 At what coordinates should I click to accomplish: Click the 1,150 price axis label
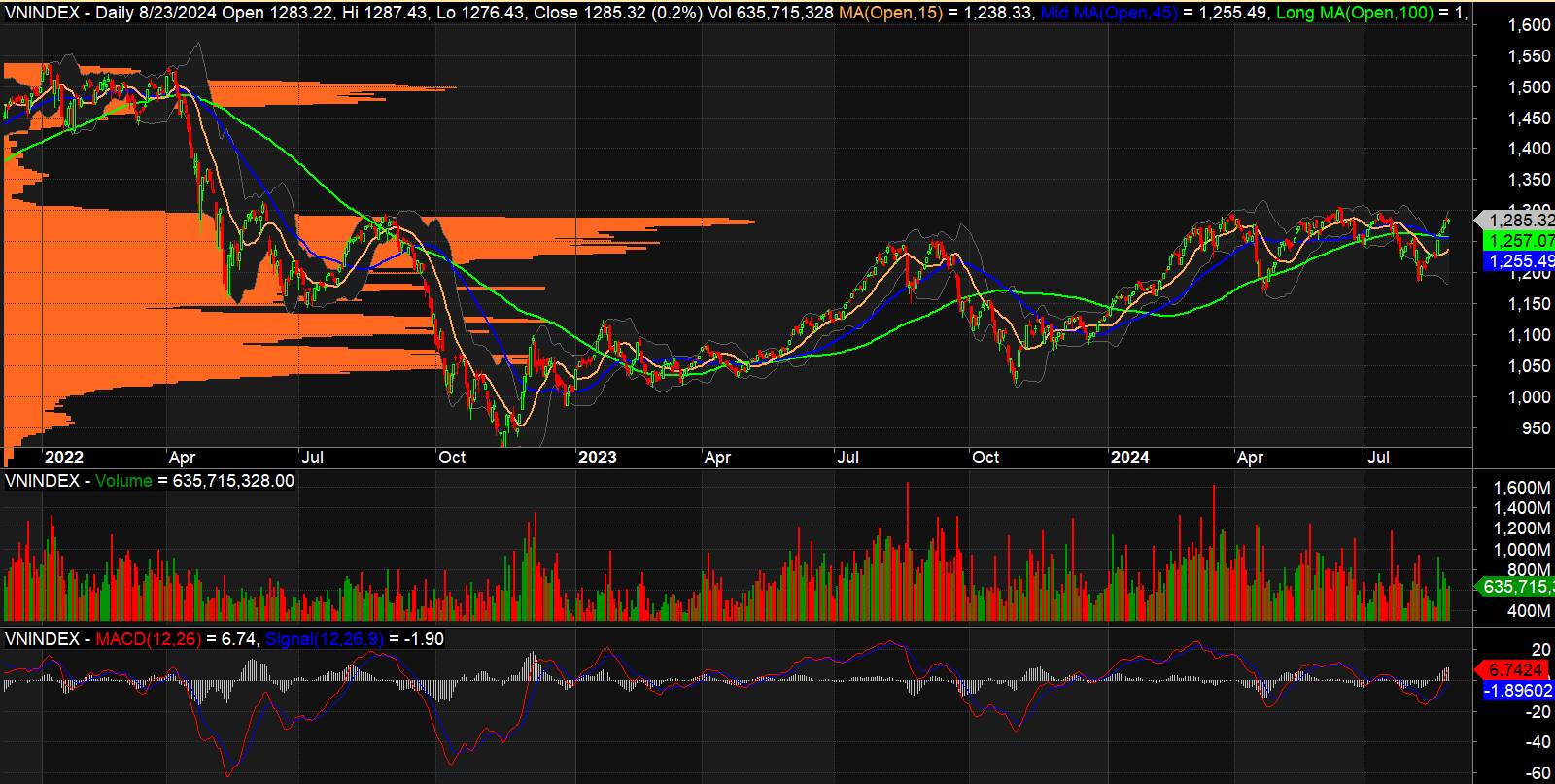[x=1529, y=304]
